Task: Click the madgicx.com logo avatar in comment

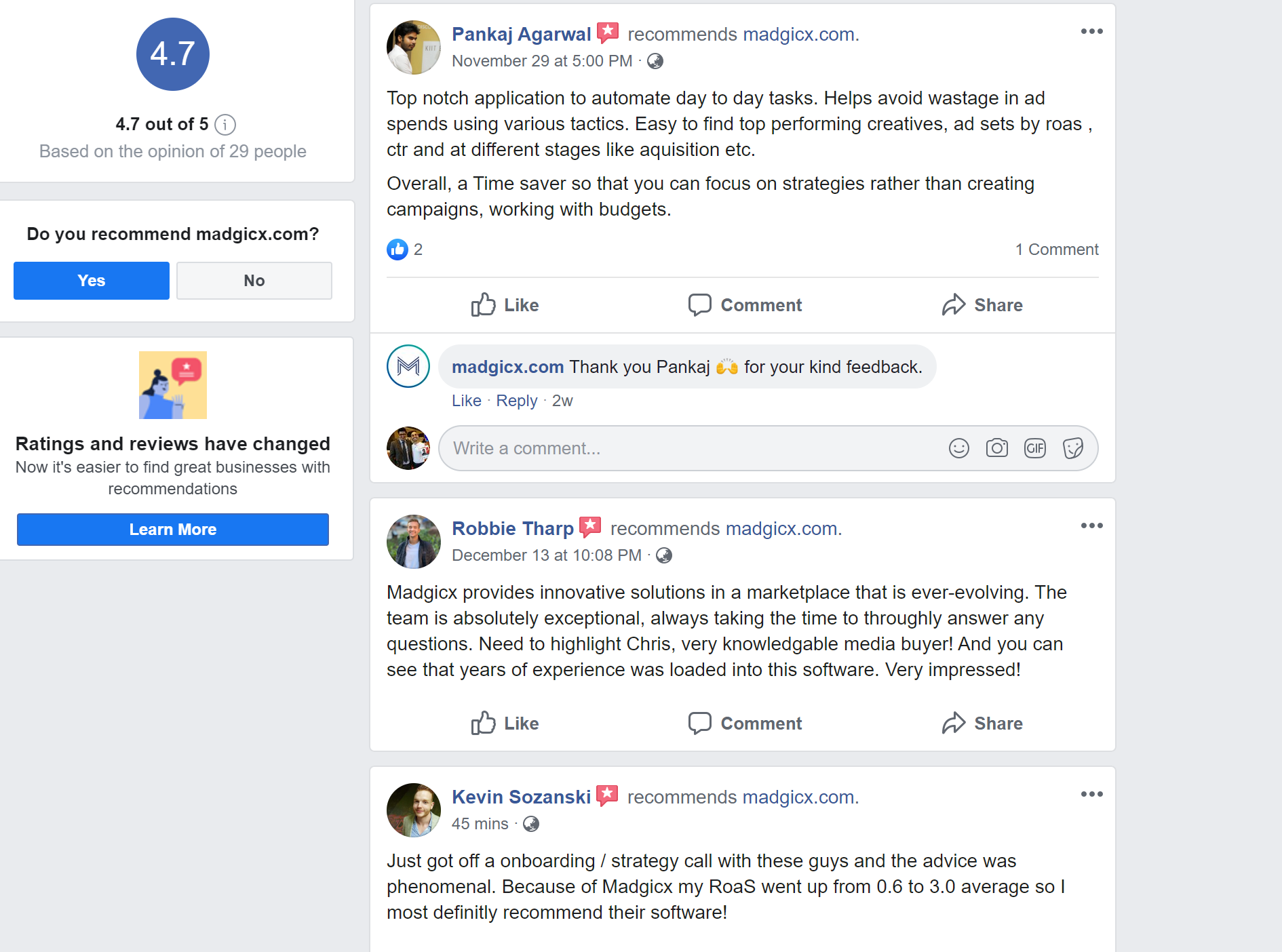Action: 408,367
